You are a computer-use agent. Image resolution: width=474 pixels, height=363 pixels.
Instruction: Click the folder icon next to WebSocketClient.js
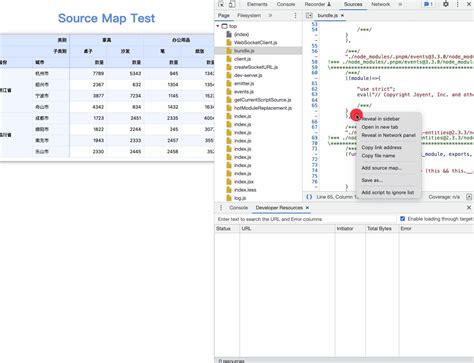click(229, 43)
